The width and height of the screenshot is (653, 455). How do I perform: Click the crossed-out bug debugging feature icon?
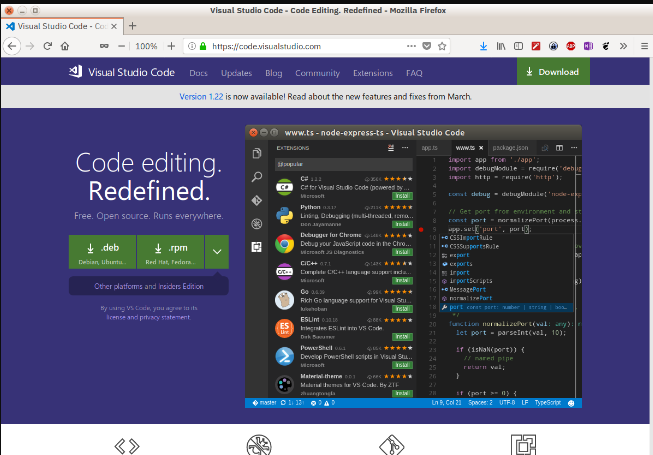[x=259, y=445]
